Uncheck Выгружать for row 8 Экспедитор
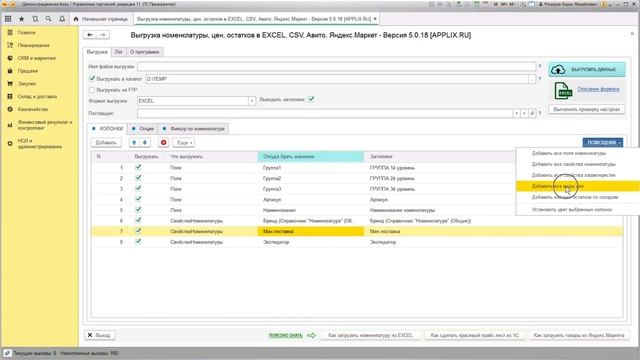640x360 pixels. tap(138, 242)
